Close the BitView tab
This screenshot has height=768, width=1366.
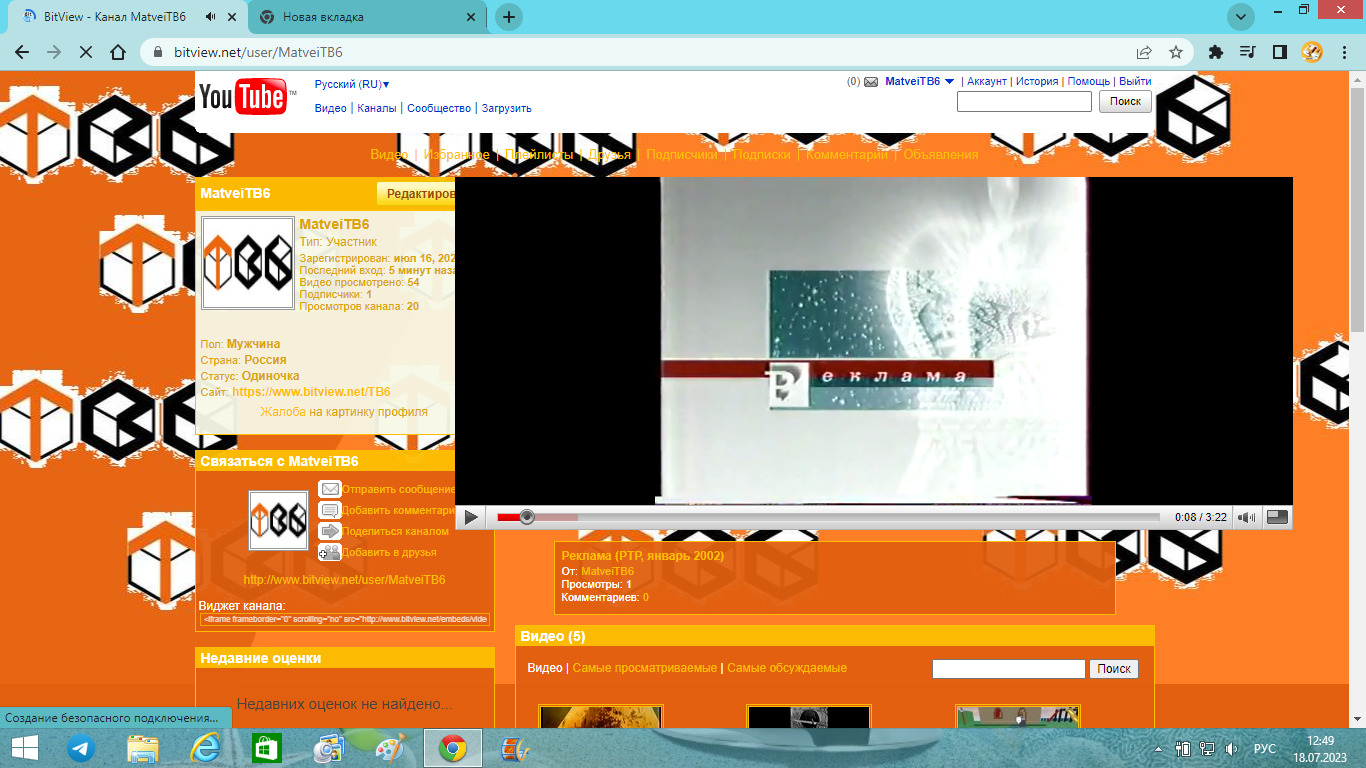point(232,17)
